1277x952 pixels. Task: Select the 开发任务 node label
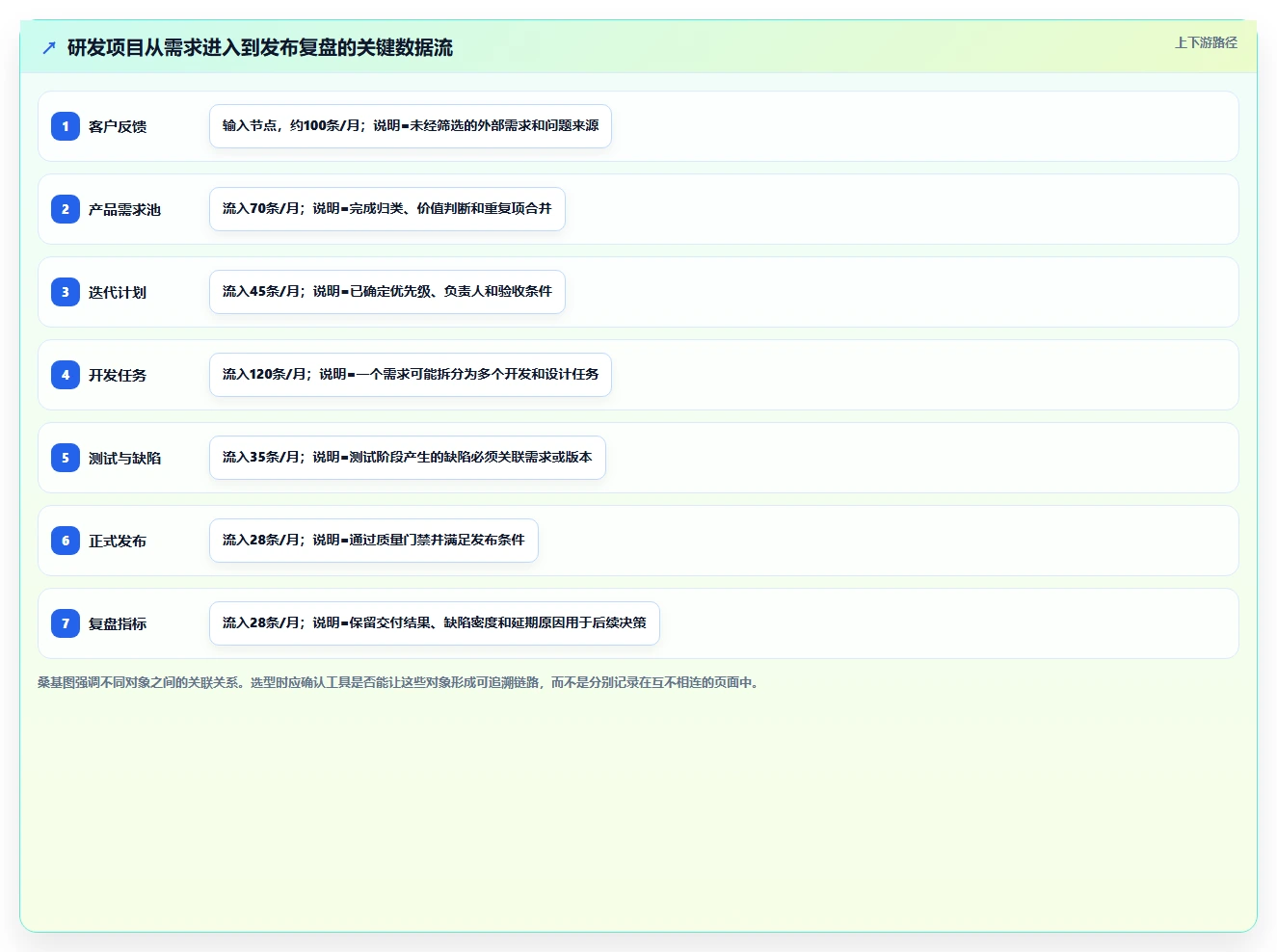[x=118, y=375]
